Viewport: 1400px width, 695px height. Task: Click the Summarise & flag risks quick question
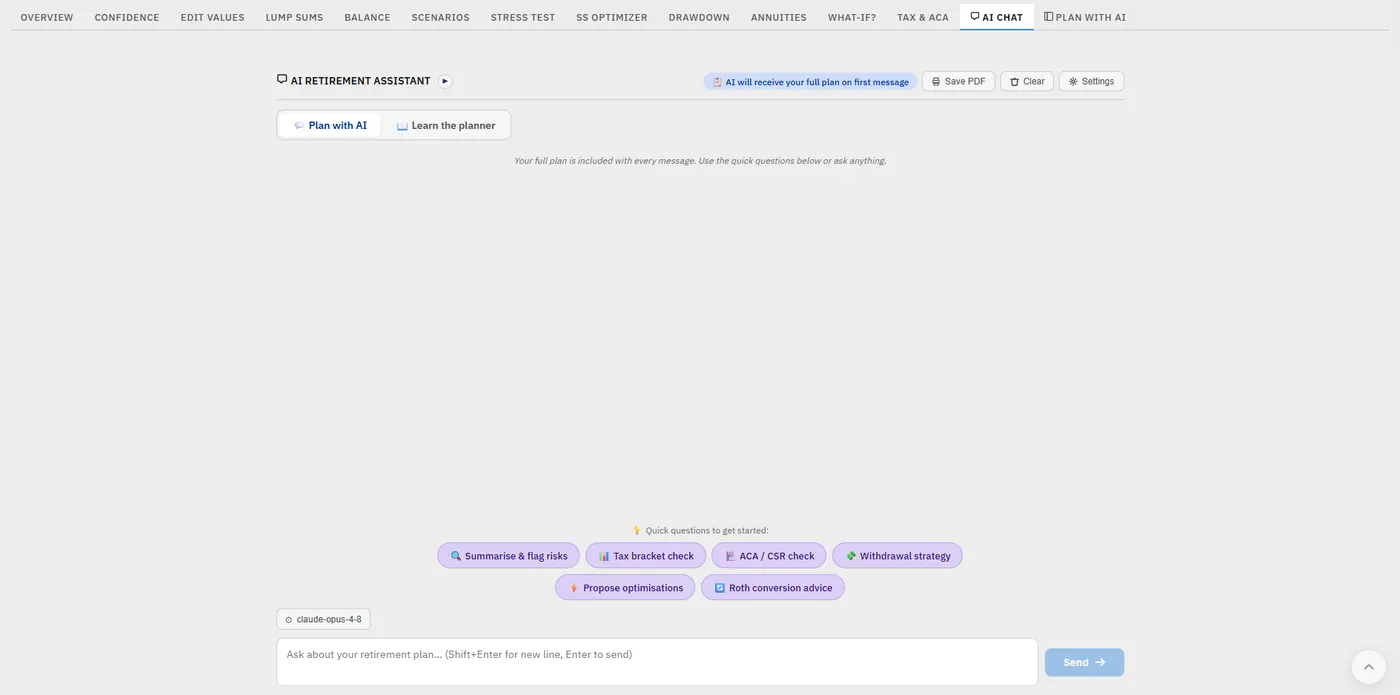(508, 556)
